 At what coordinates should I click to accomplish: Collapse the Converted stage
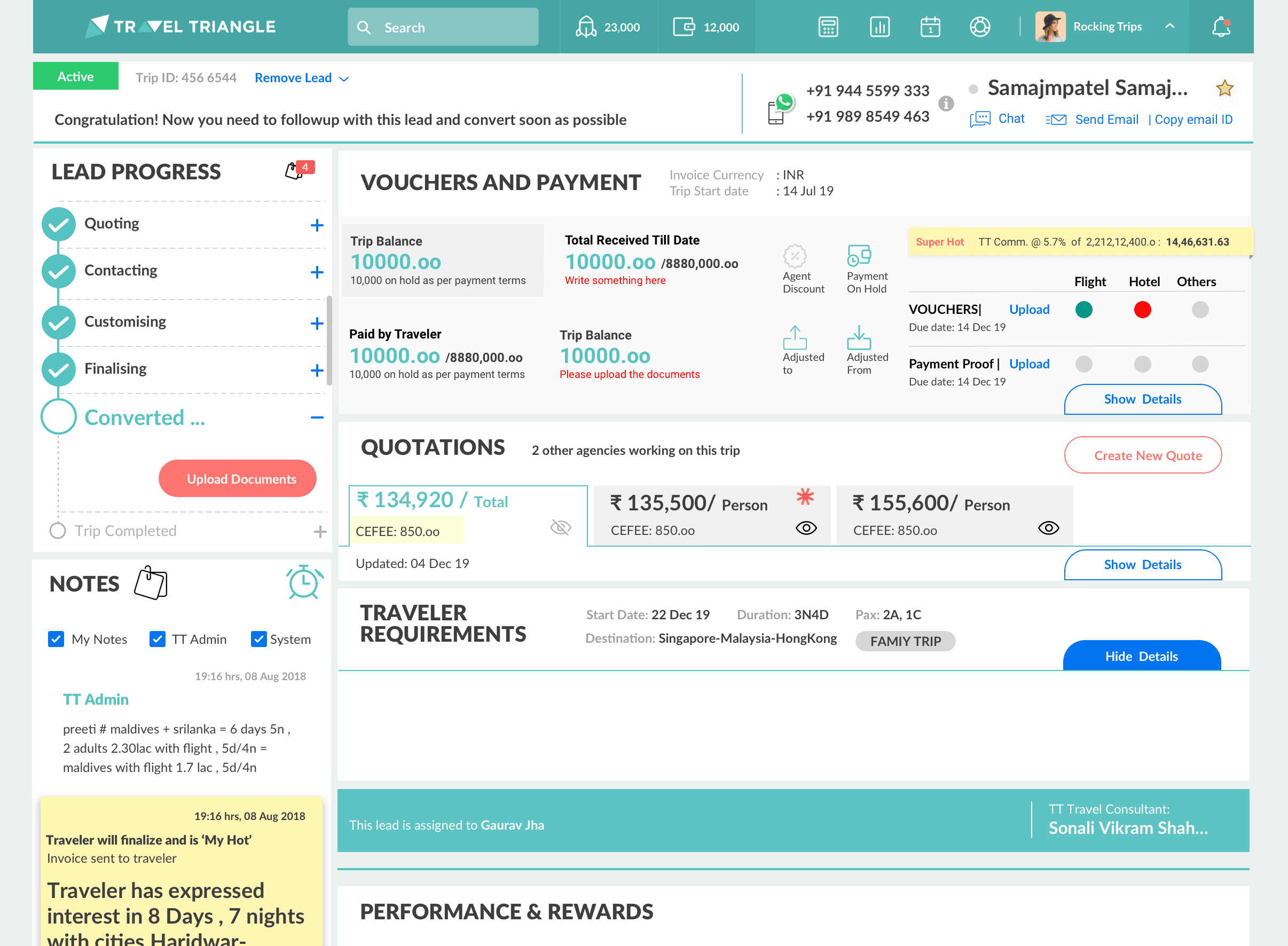(x=317, y=417)
